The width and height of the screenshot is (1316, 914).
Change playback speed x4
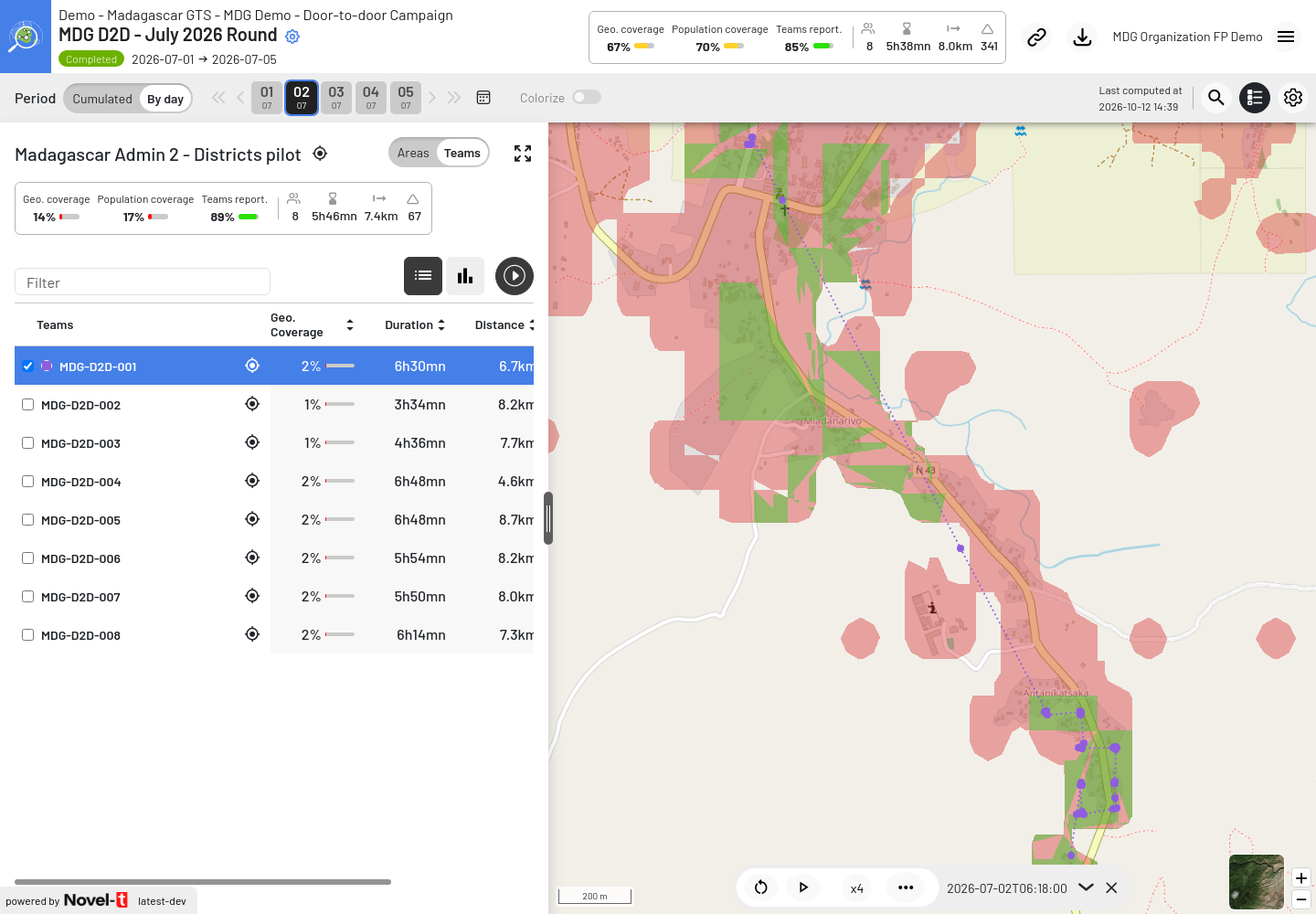tap(857, 888)
